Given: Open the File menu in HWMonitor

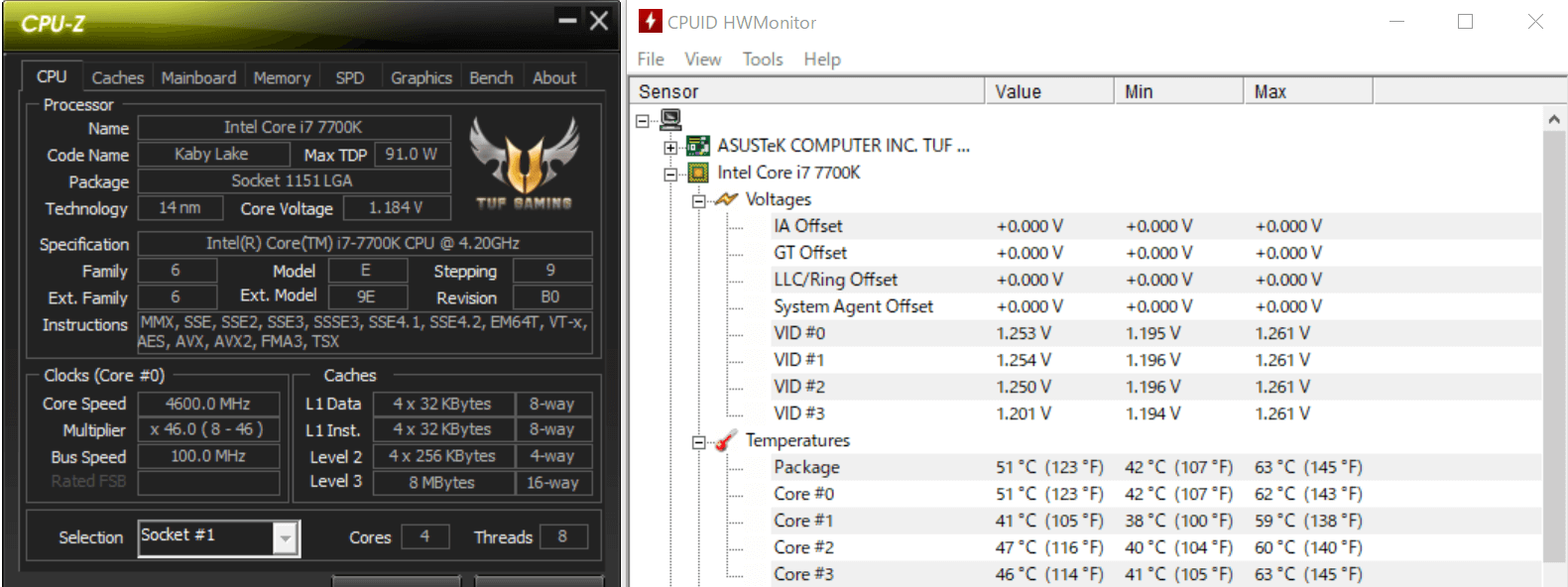Looking at the screenshot, I should pyautogui.click(x=651, y=59).
